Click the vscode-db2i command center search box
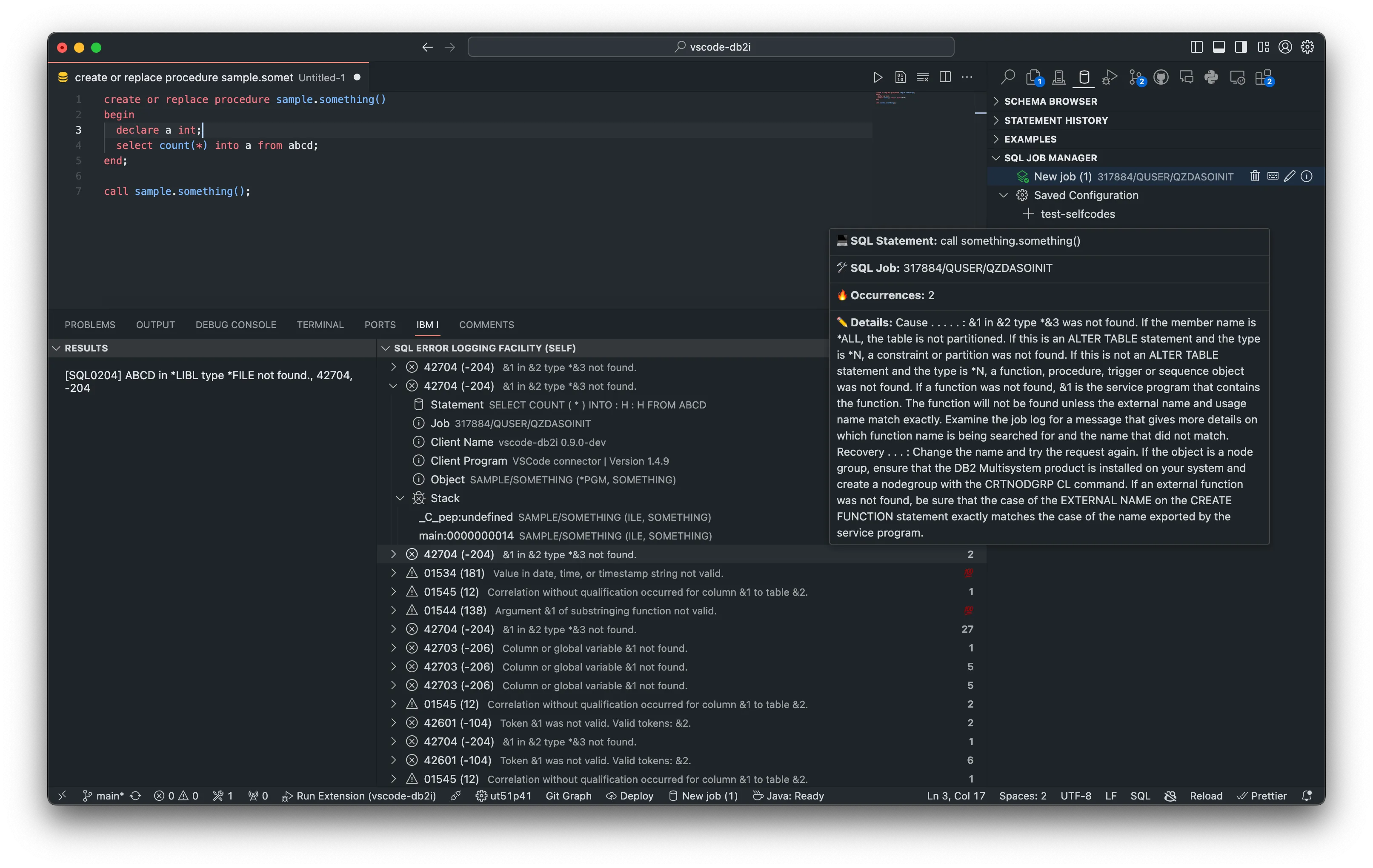 710,47
